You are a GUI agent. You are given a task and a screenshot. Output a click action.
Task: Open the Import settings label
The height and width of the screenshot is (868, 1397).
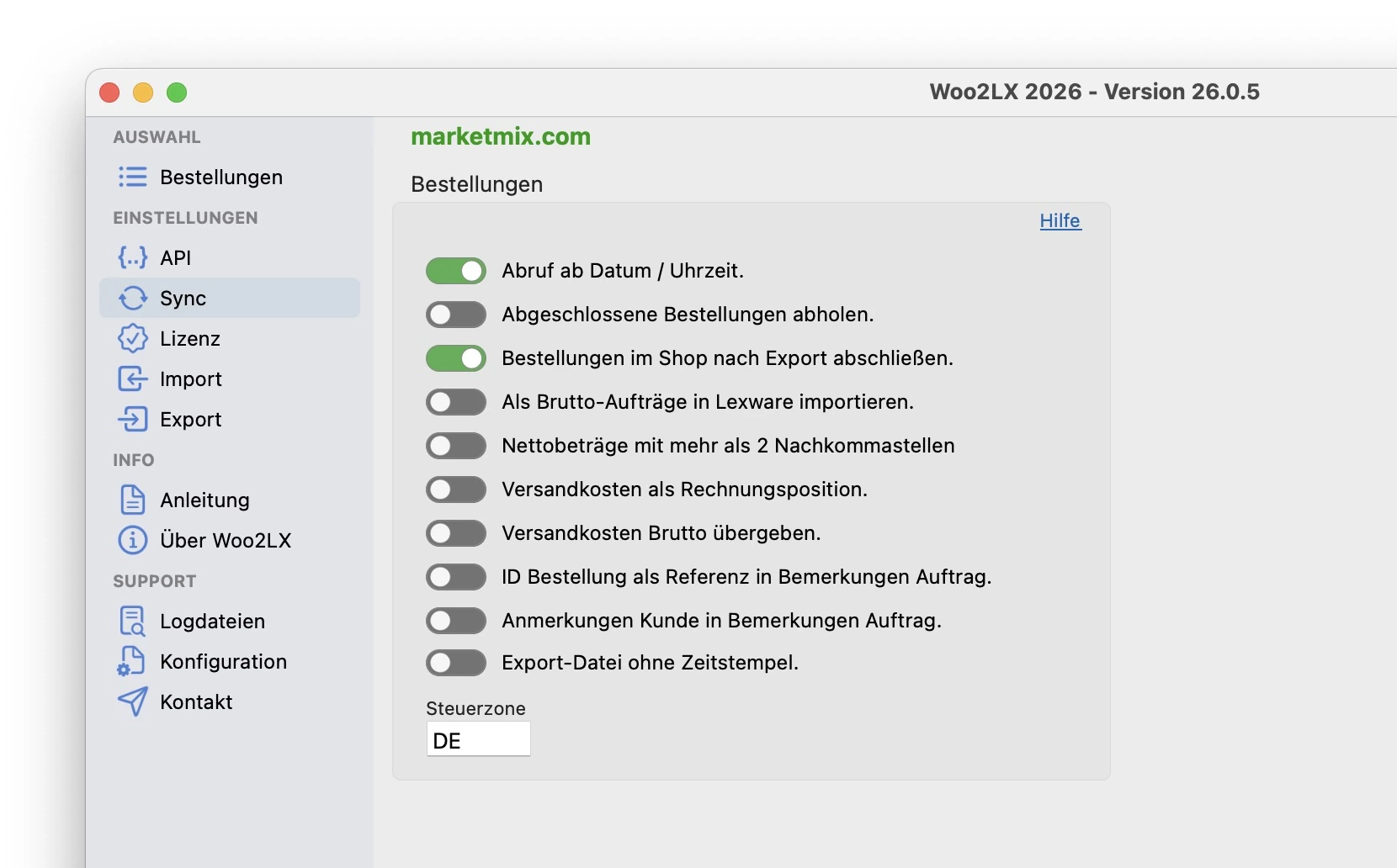point(191,379)
